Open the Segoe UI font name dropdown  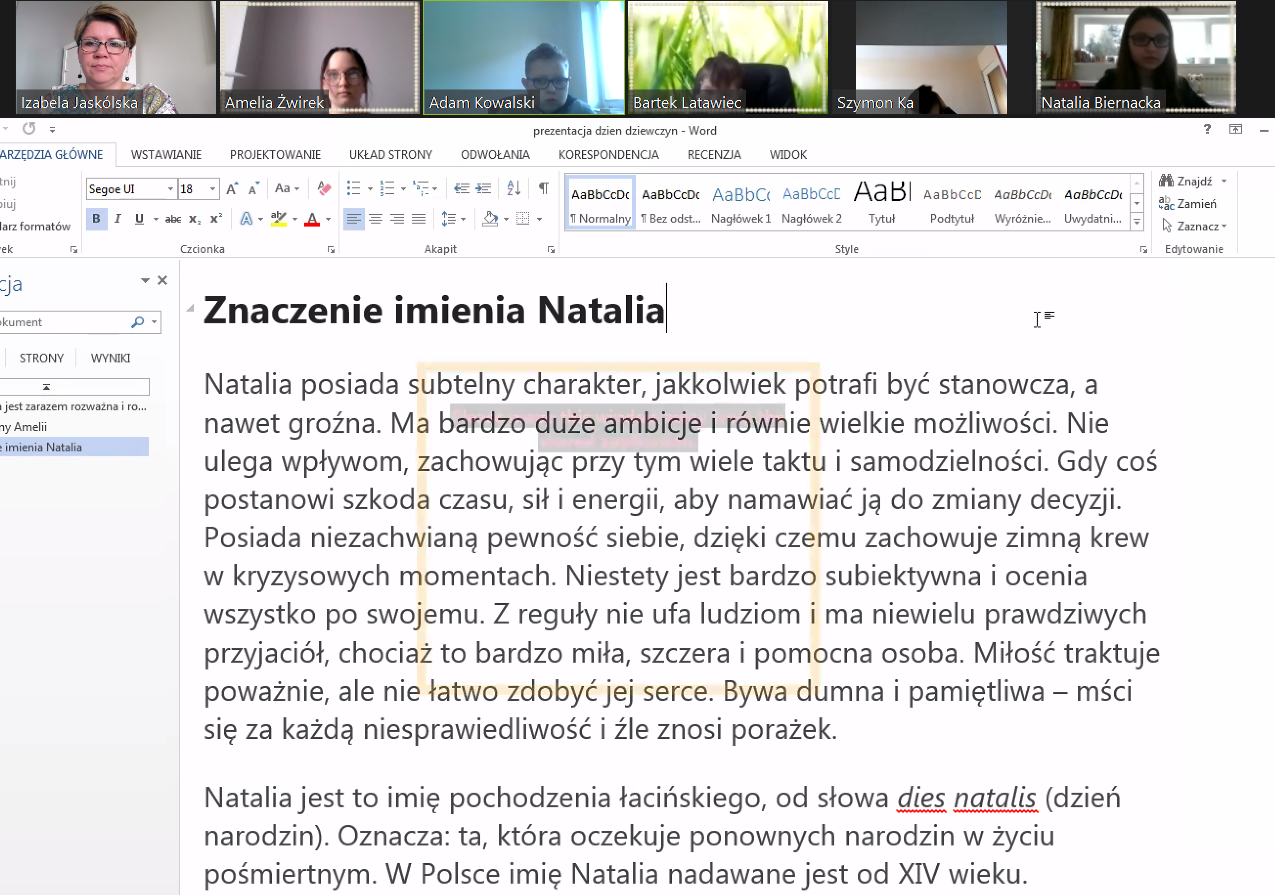169,189
